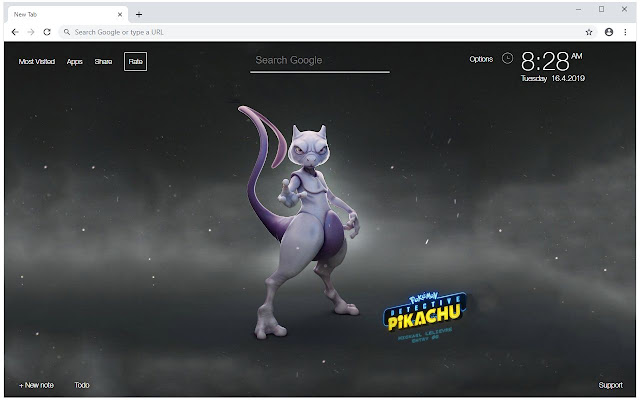
Task: Open the Support link
Action: [x=611, y=385]
